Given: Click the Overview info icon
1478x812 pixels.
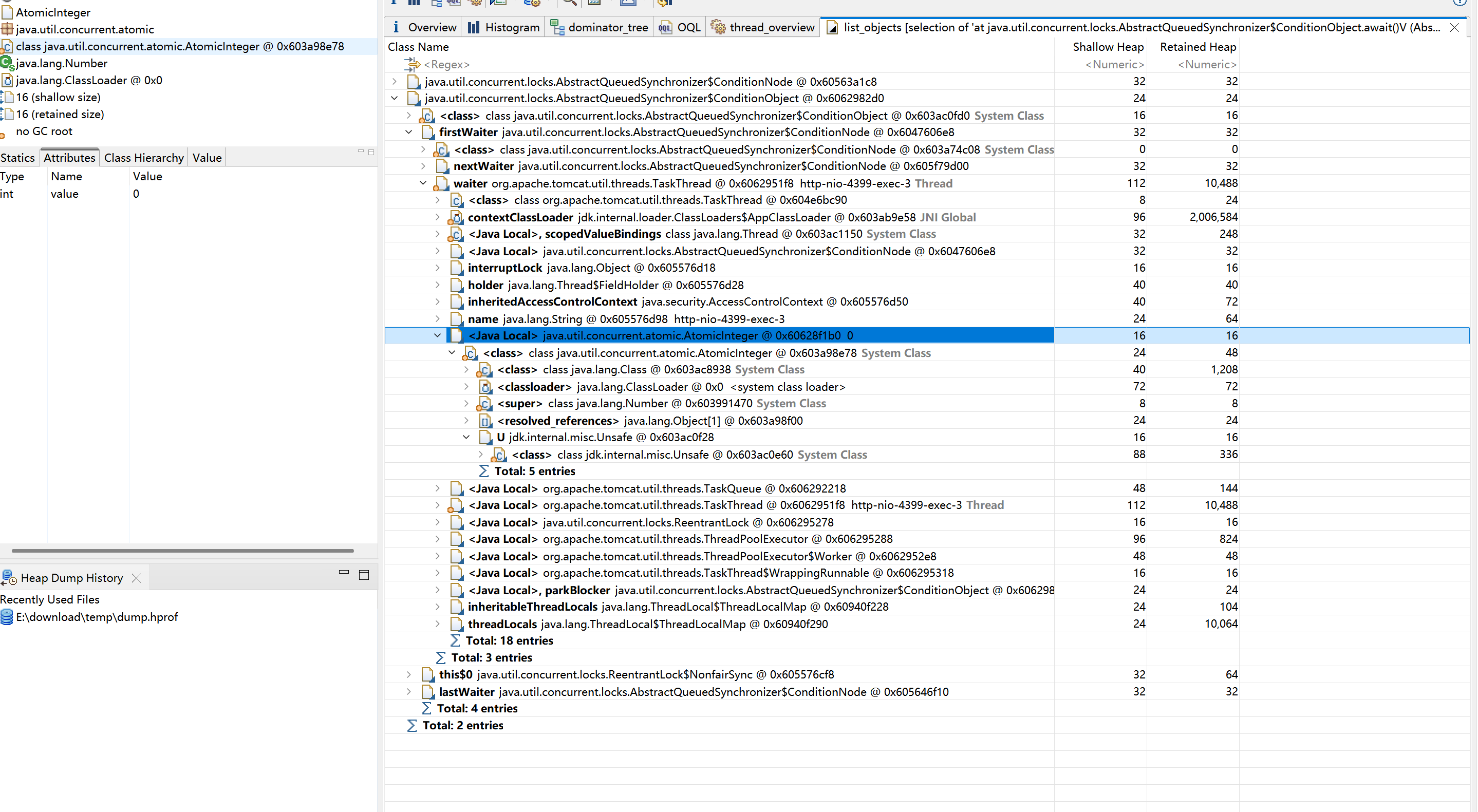Looking at the screenshot, I should pyautogui.click(x=396, y=27).
